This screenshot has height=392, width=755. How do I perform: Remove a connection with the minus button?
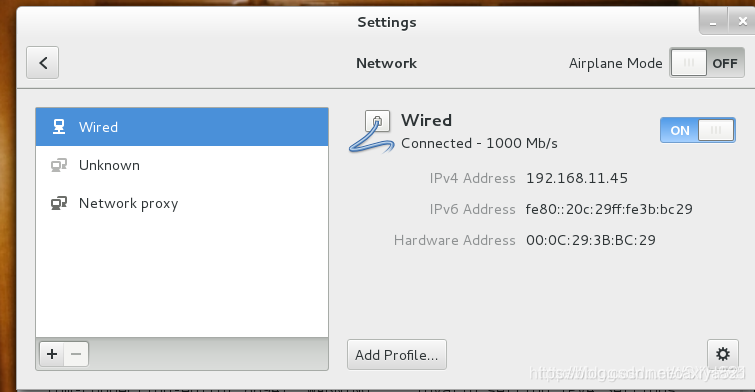tap(76, 354)
